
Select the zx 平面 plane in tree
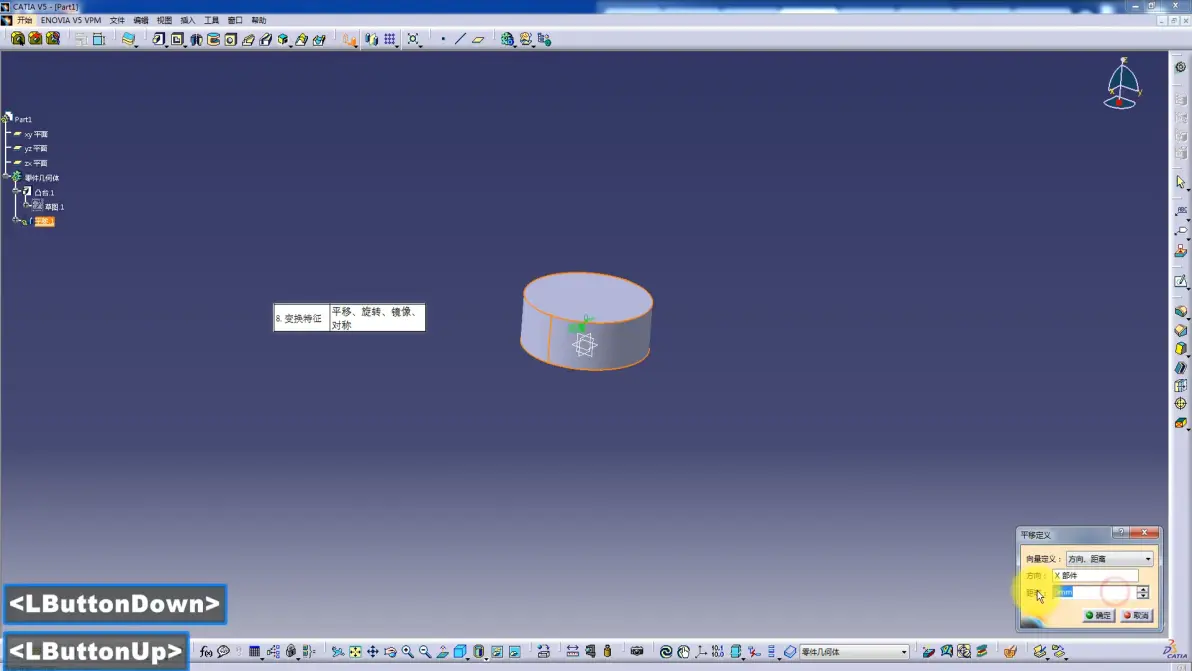click(x=36, y=163)
